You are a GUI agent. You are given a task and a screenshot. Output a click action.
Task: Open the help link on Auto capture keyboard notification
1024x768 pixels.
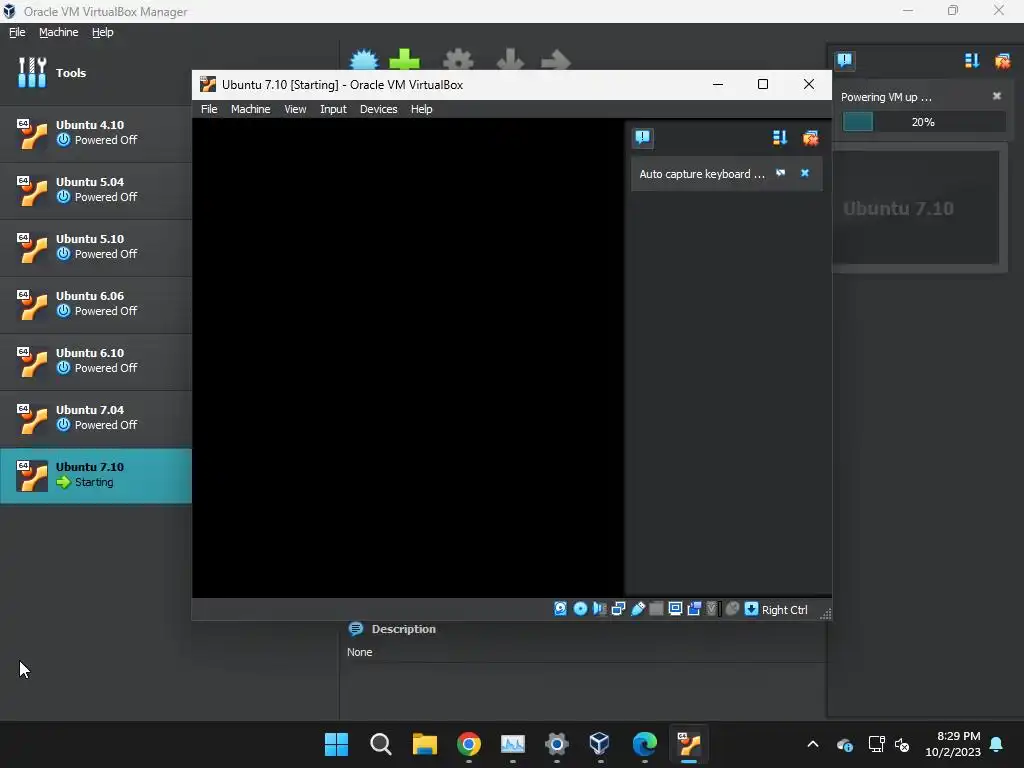780,173
